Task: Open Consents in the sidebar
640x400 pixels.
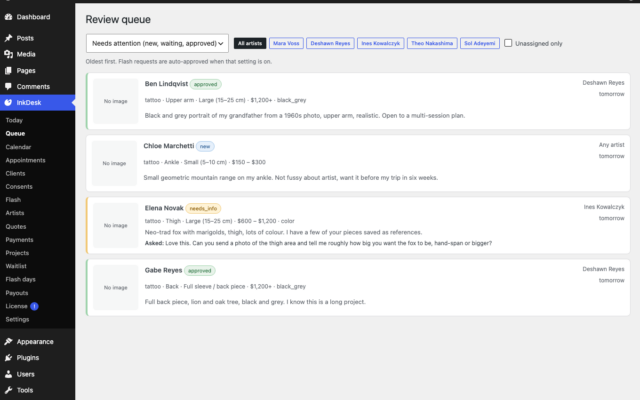Action: pyautogui.click(x=19, y=187)
